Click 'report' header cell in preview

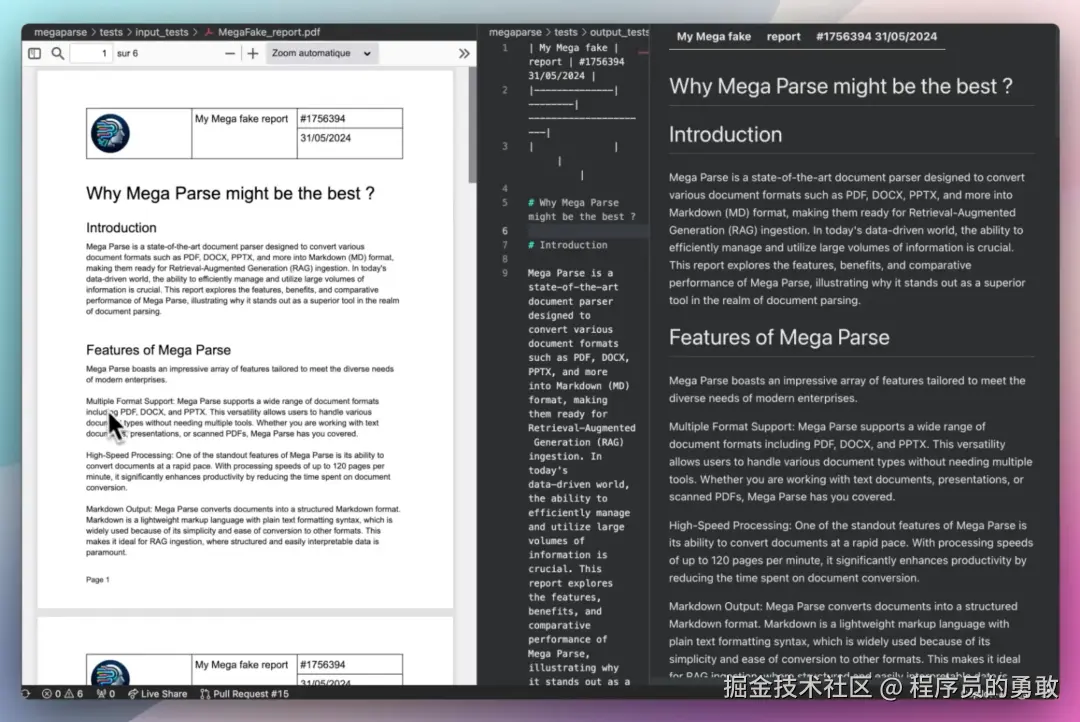[x=784, y=37]
